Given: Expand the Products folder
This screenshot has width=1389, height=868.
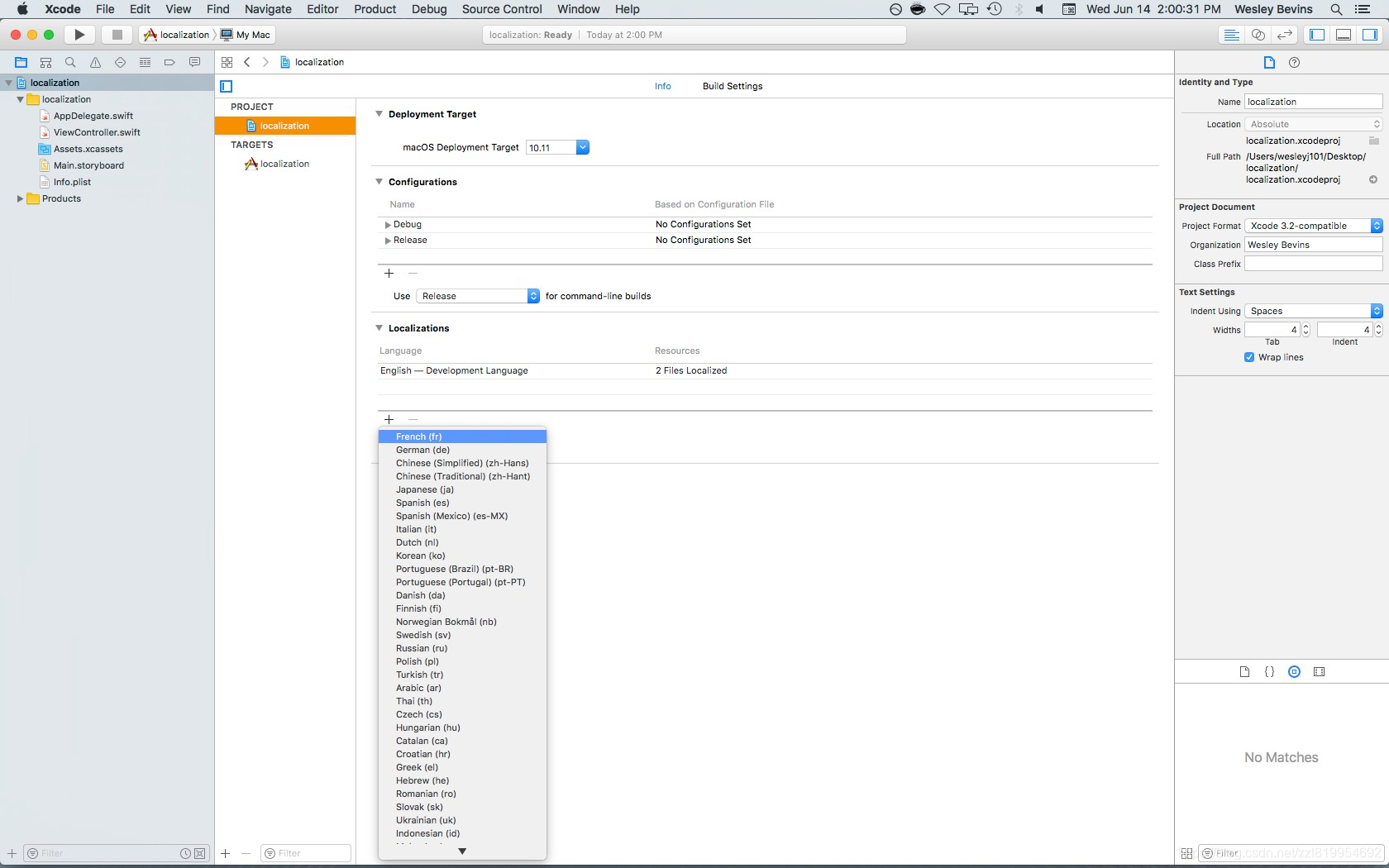Looking at the screenshot, I should (20, 198).
